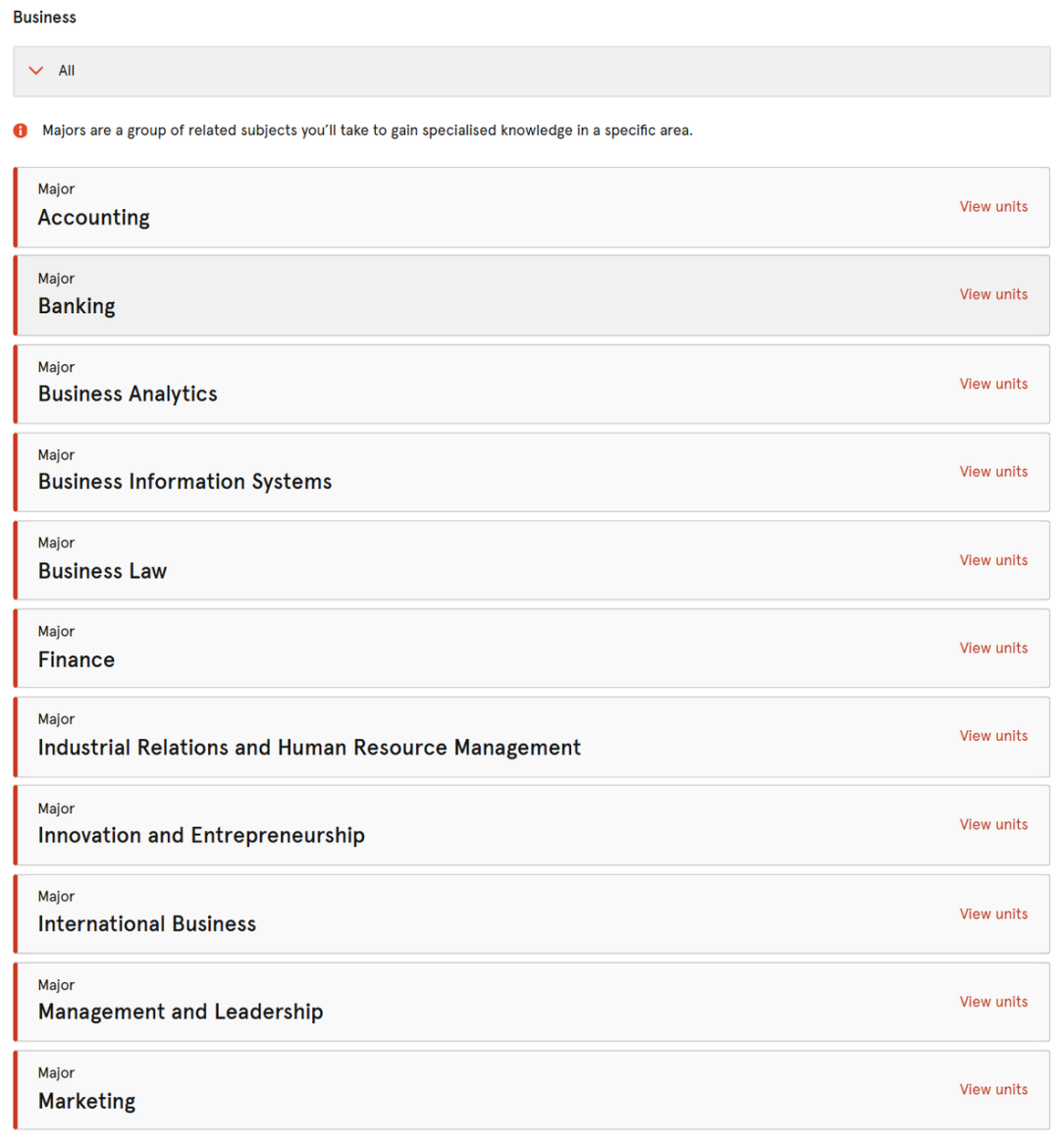View units for Banking major
Screen dimensions: 1060x1148
(x=992, y=294)
